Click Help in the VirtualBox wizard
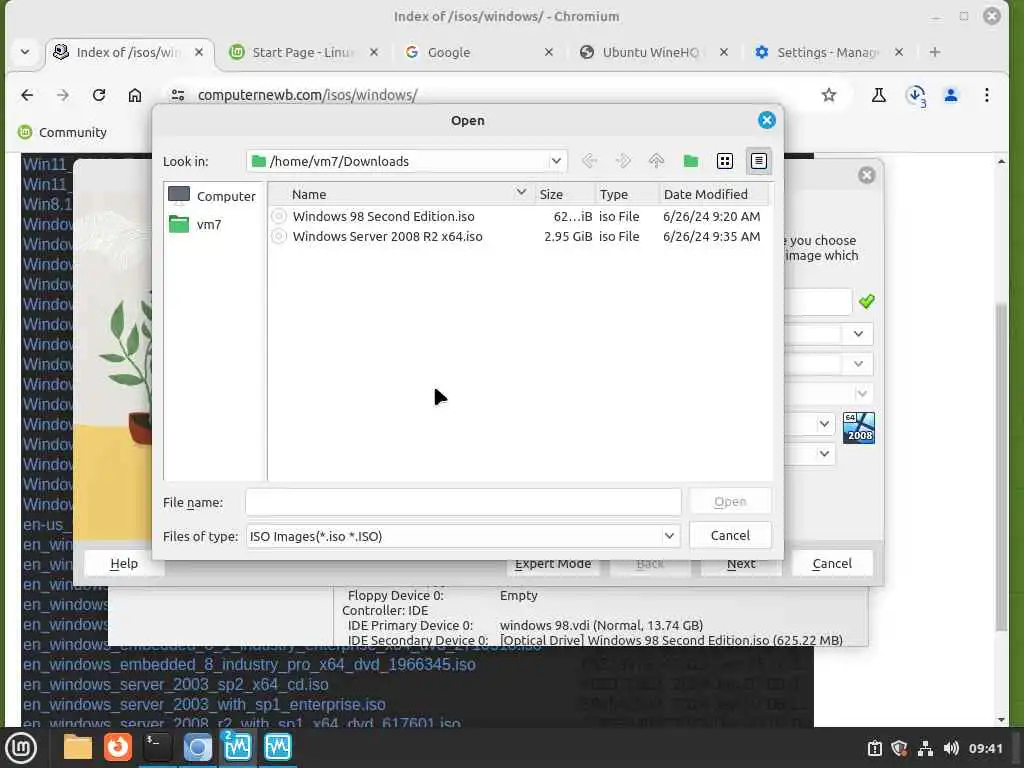The image size is (1024, 768). [123, 563]
